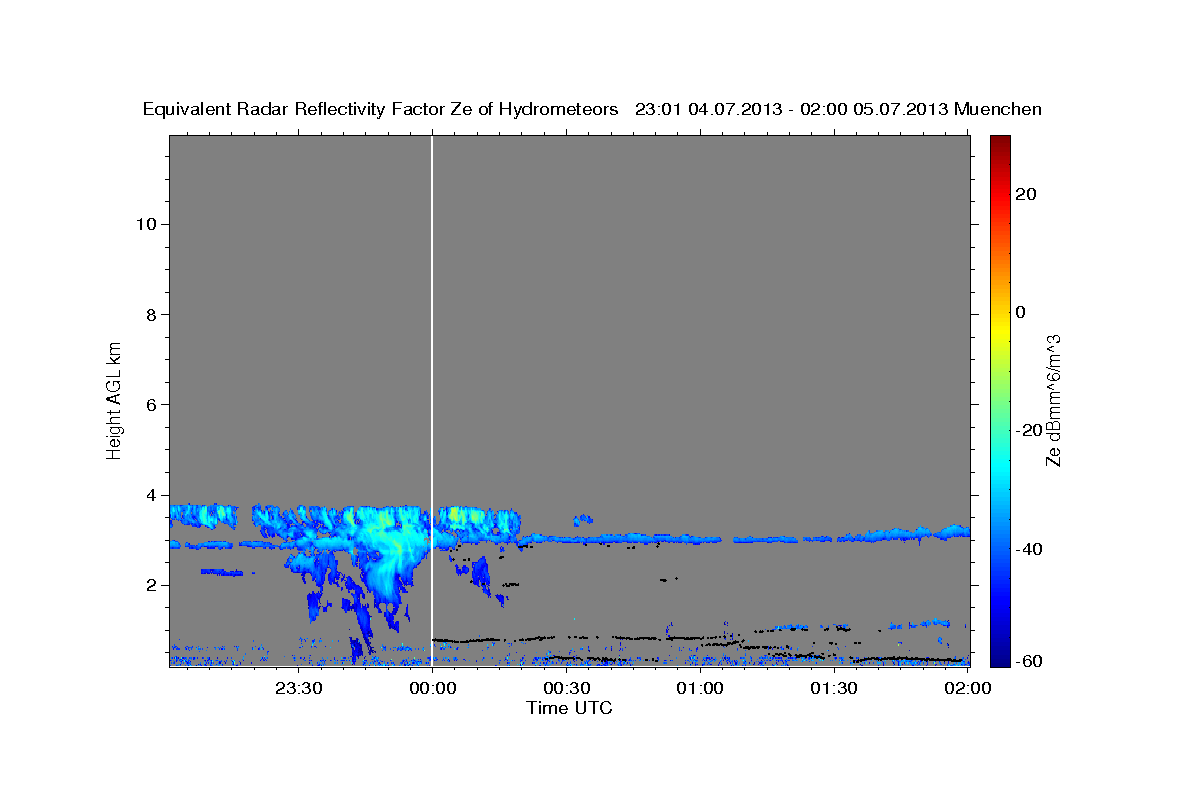Click the height tick label 4
Screen dimensions: 1200x800
[150, 495]
